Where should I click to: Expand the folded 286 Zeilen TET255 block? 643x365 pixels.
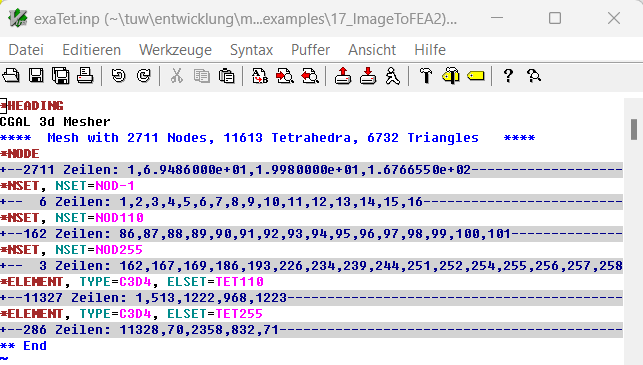coord(311,330)
